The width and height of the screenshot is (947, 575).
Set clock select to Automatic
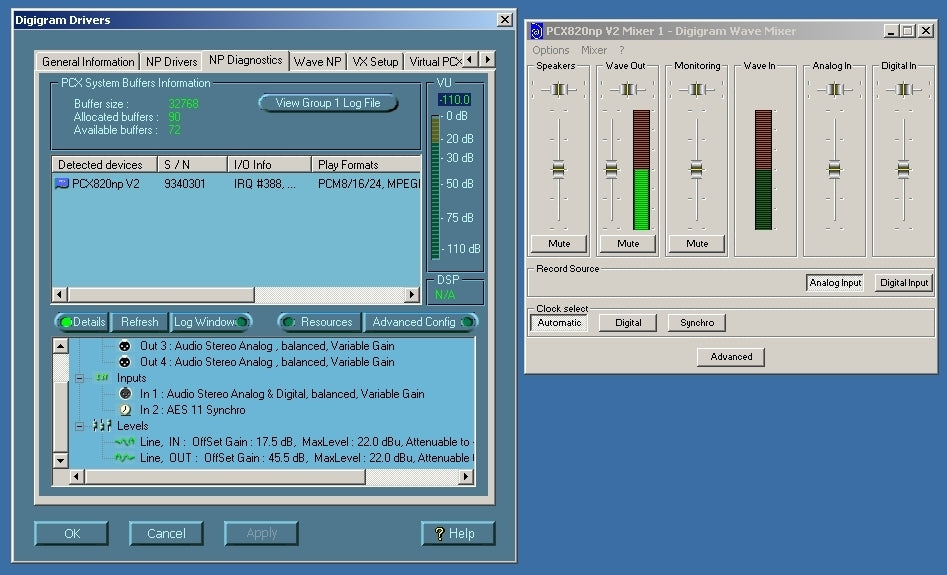pos(559,323)
